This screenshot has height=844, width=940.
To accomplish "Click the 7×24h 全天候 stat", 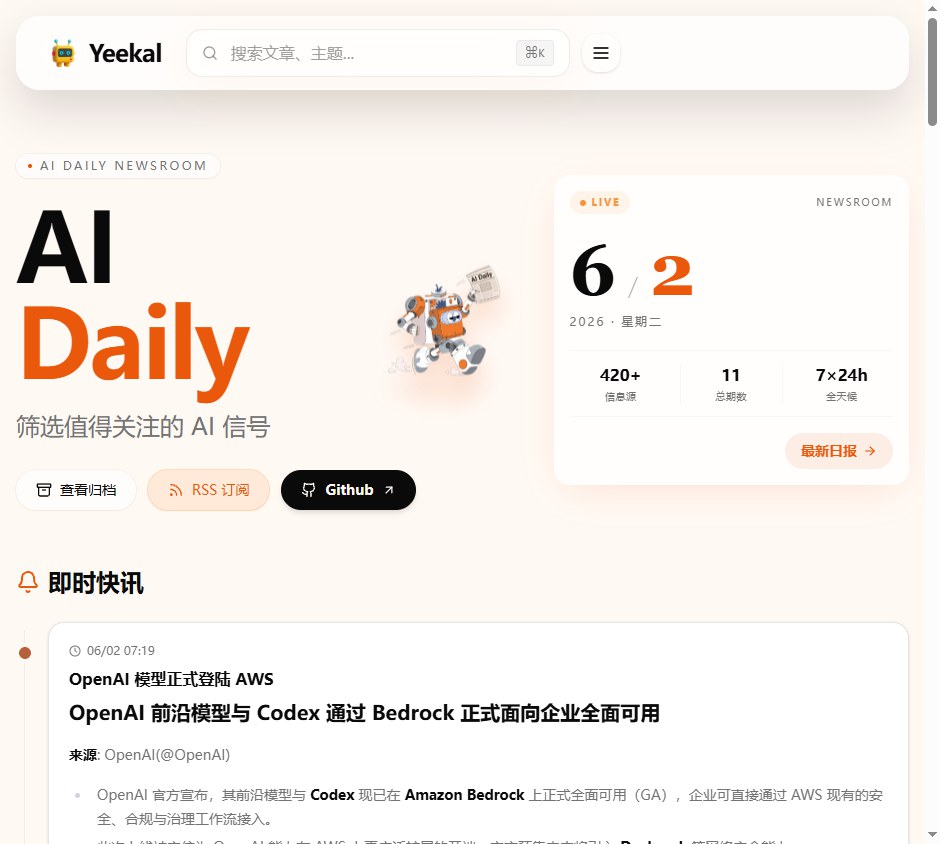I will point(841,384).
